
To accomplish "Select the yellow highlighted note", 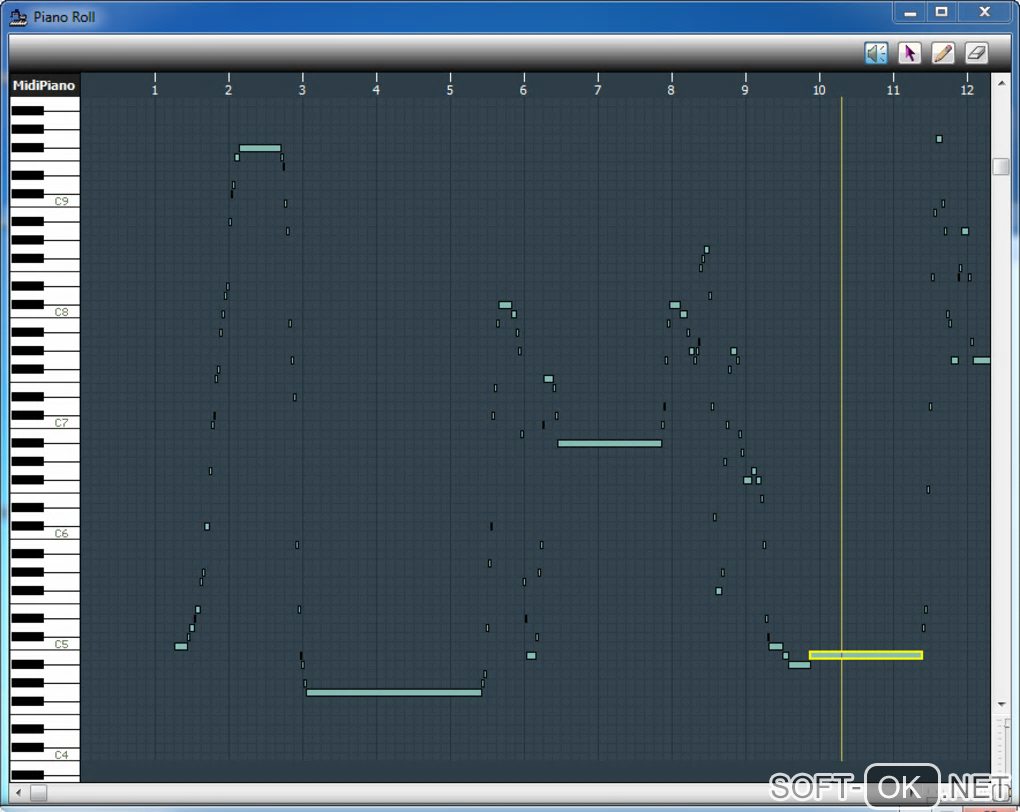I will click(866, 655).
